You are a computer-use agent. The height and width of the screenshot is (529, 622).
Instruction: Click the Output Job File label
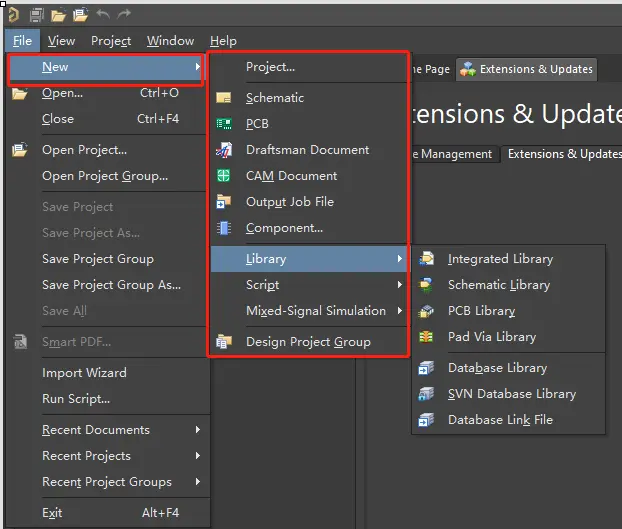290,202
